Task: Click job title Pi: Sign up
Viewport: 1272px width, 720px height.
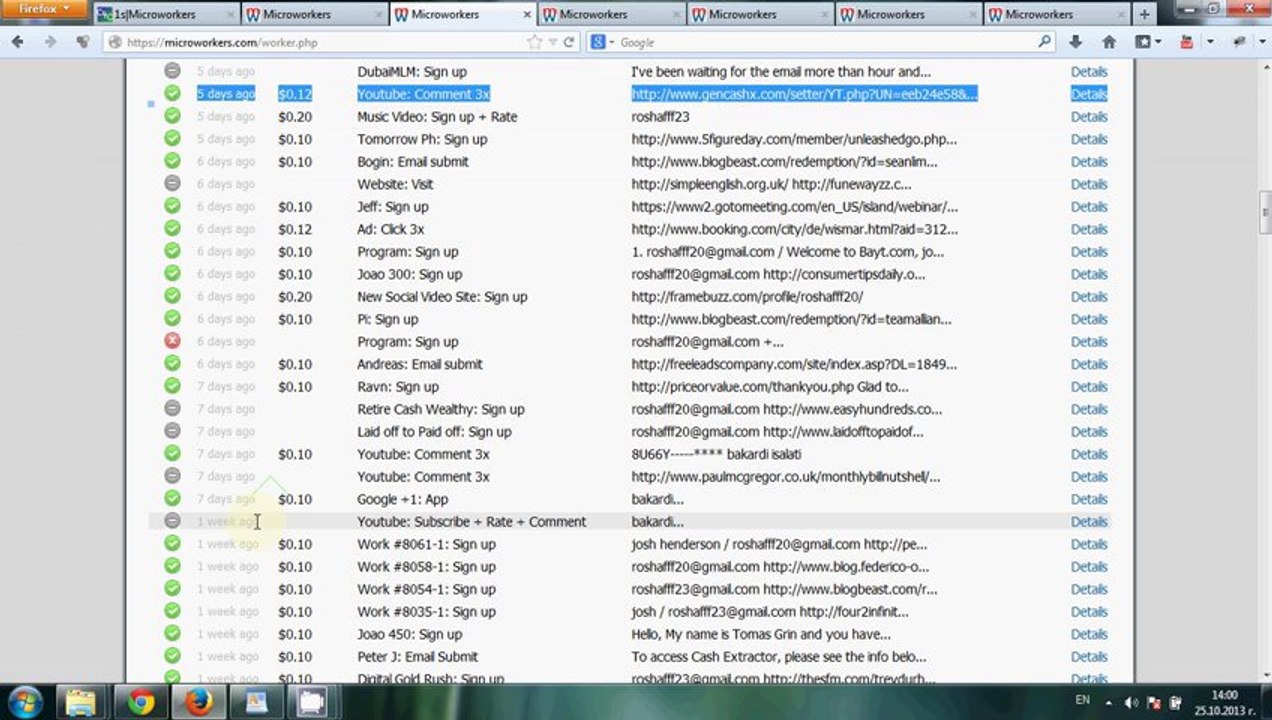Action: [x=388, y=319]
